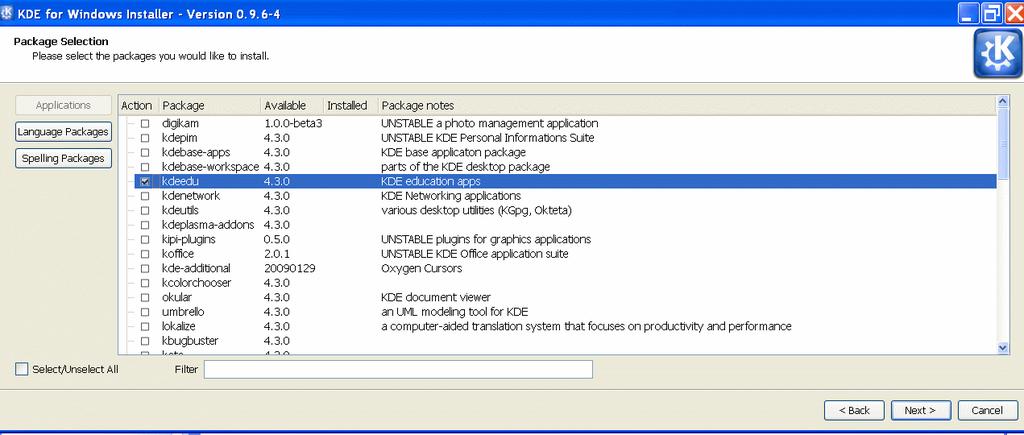
Task: Open the Spelling Packages tab
Action: pos(63,159)
